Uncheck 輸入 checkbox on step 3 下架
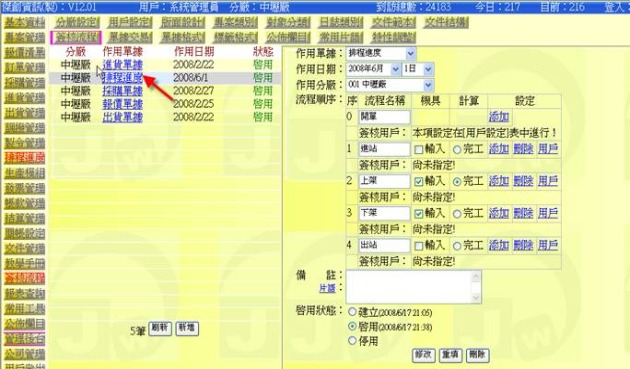This screenshot has height=369, width=630. (419, 214)
